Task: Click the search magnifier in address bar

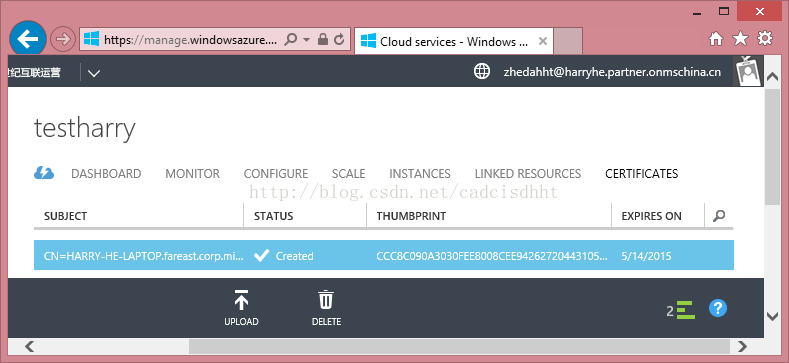Action: [x=290, y=39]
